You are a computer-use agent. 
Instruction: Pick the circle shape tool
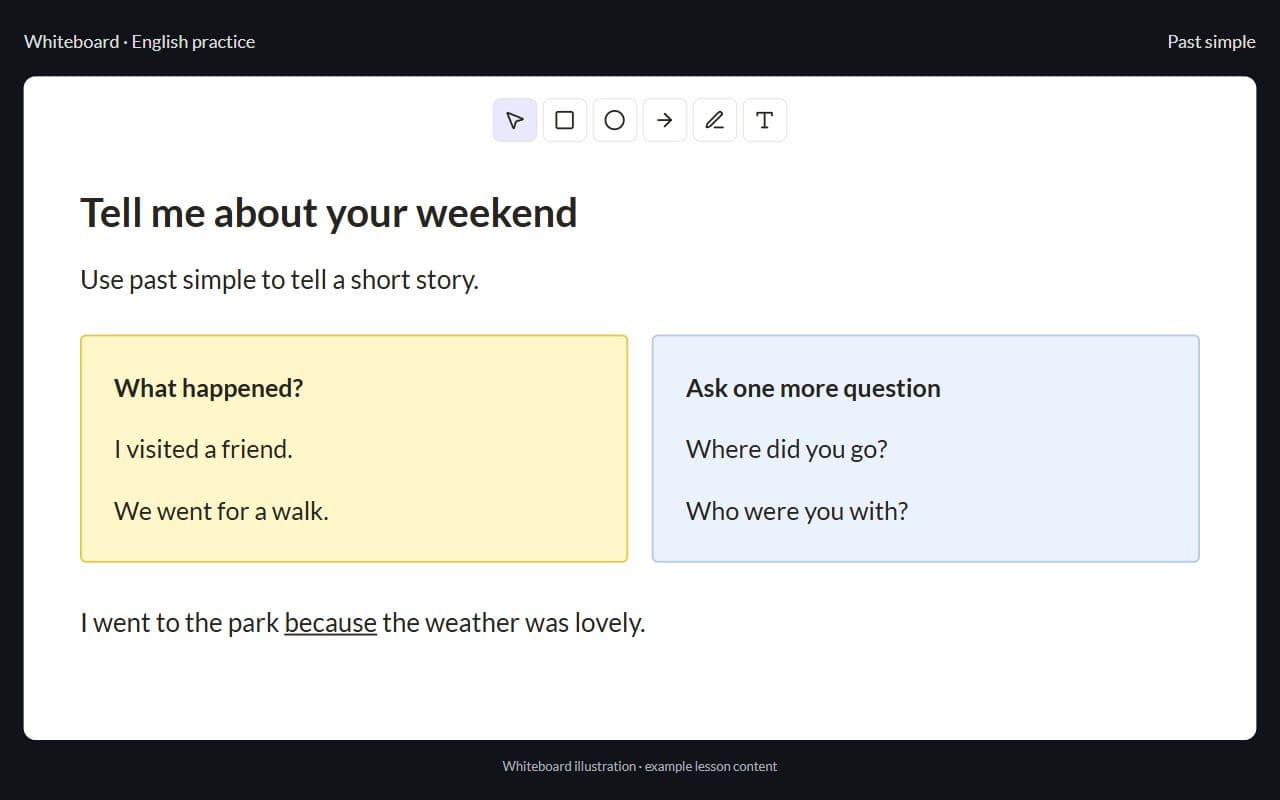click(x=615, y=120)
